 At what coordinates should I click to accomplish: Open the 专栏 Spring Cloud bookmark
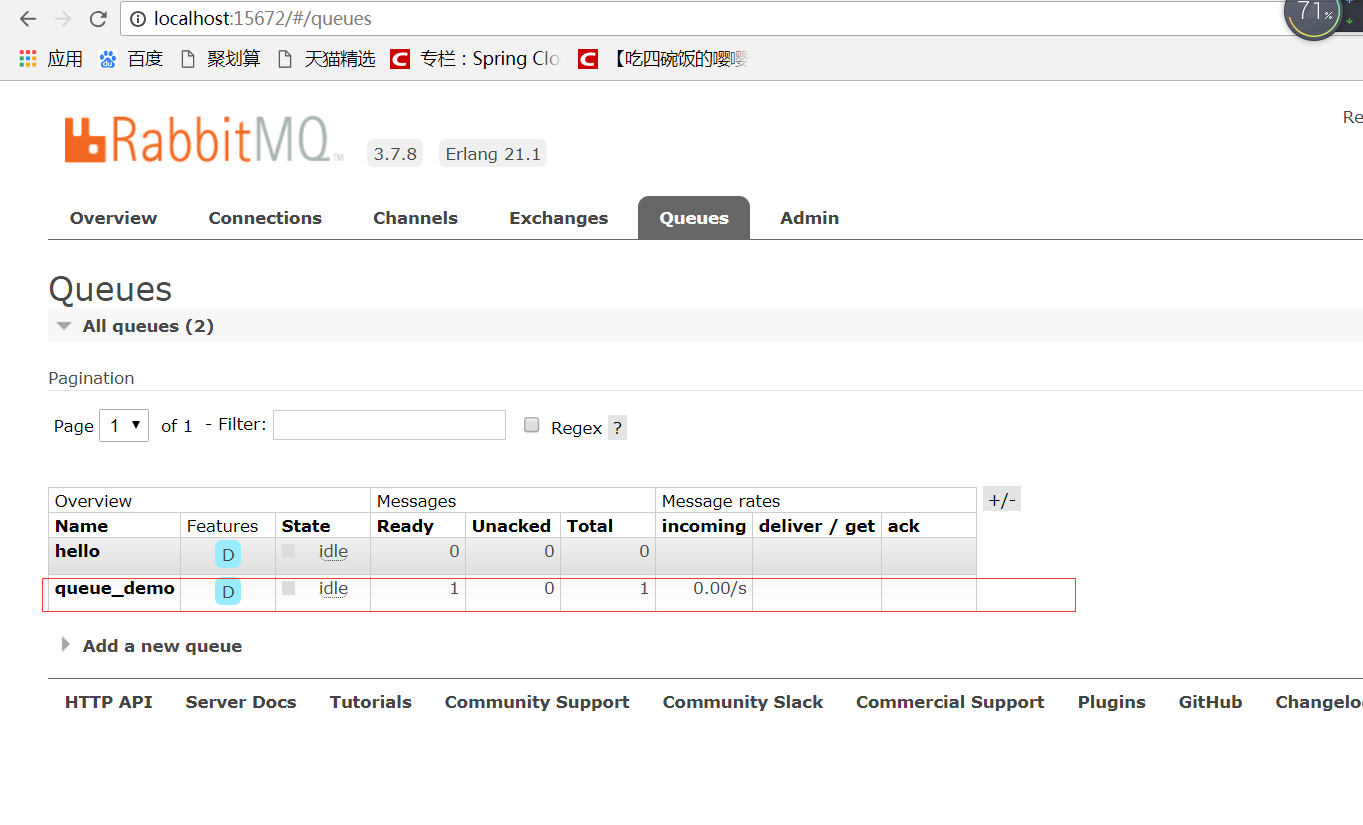coord(475,59)
